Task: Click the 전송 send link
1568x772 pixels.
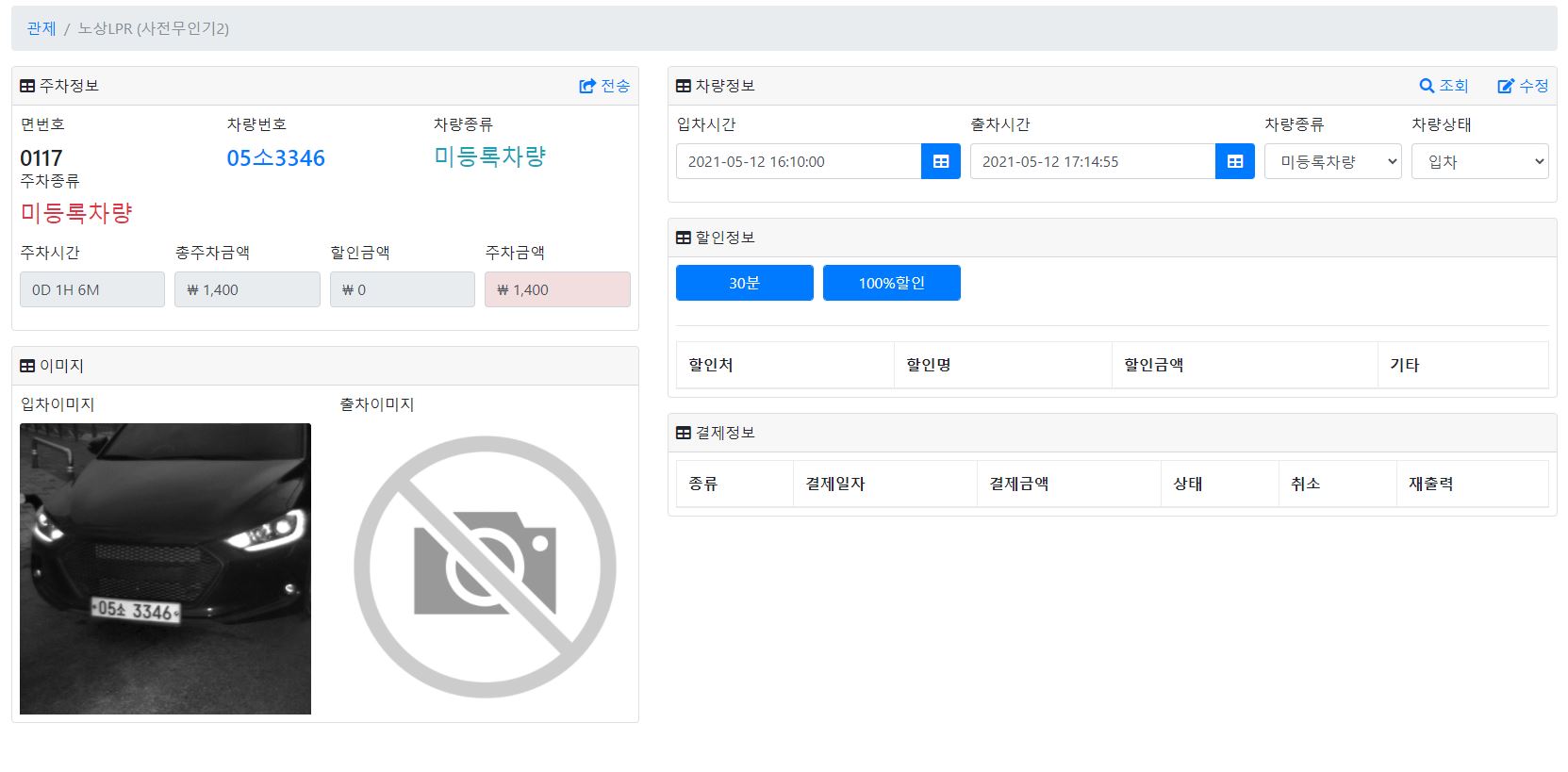Action: click(x=604, y=86)
